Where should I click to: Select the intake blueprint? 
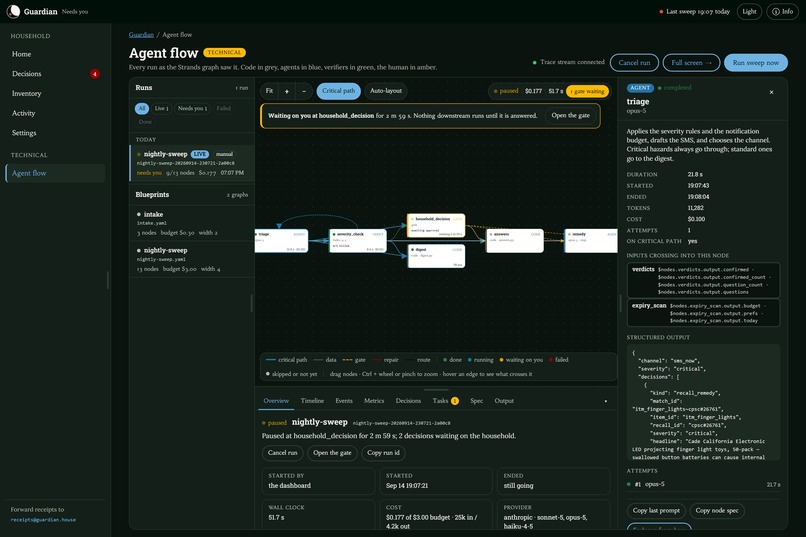coord(192,224)
